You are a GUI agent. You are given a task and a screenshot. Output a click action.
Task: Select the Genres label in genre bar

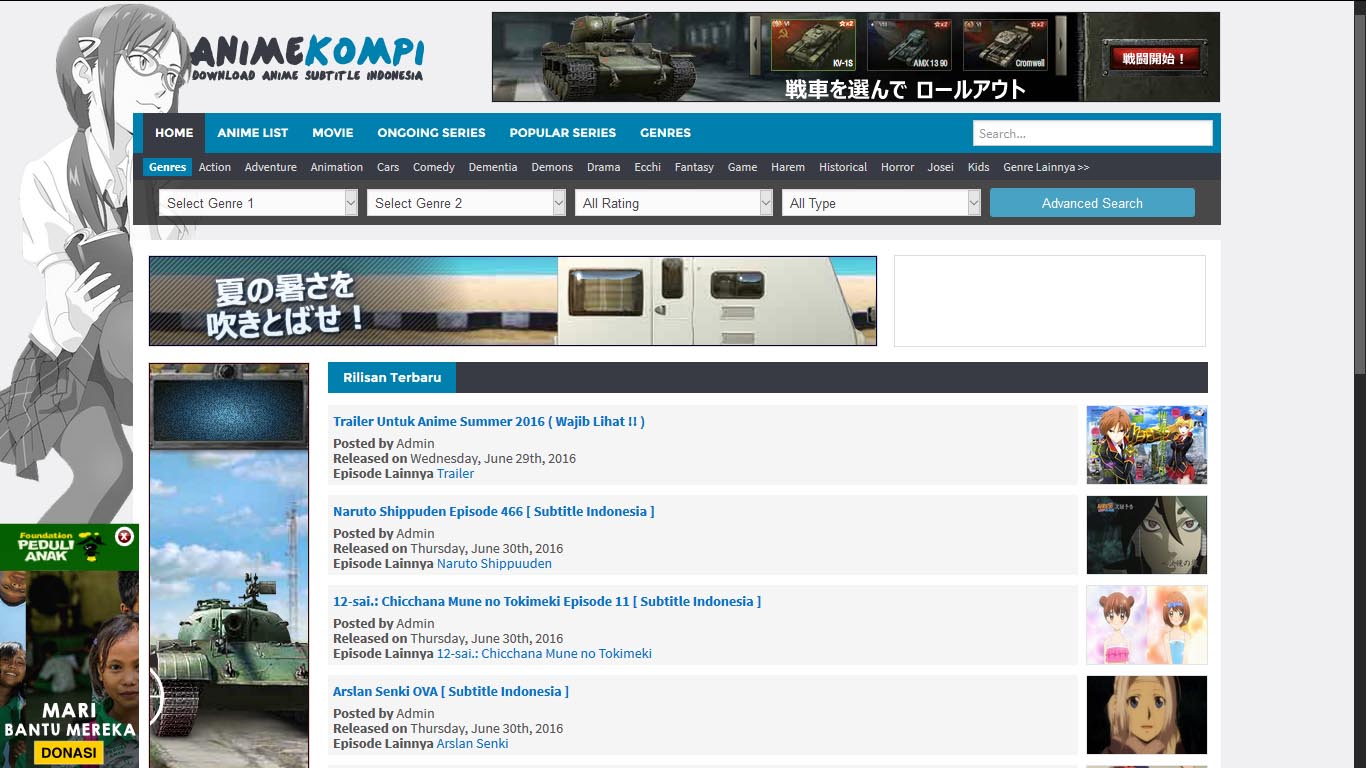point(167,167)
